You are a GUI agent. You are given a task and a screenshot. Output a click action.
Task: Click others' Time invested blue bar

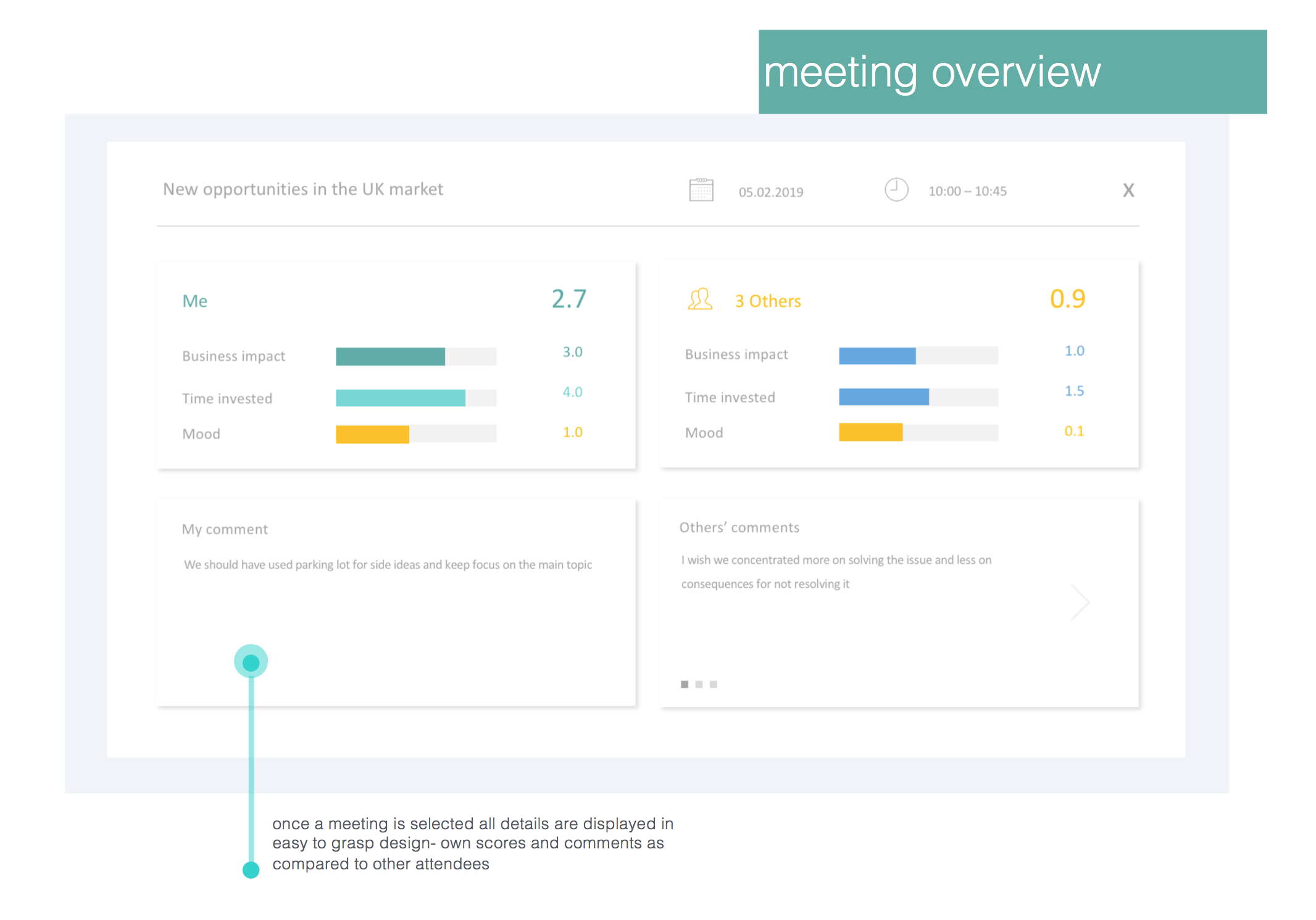[883, 396]
